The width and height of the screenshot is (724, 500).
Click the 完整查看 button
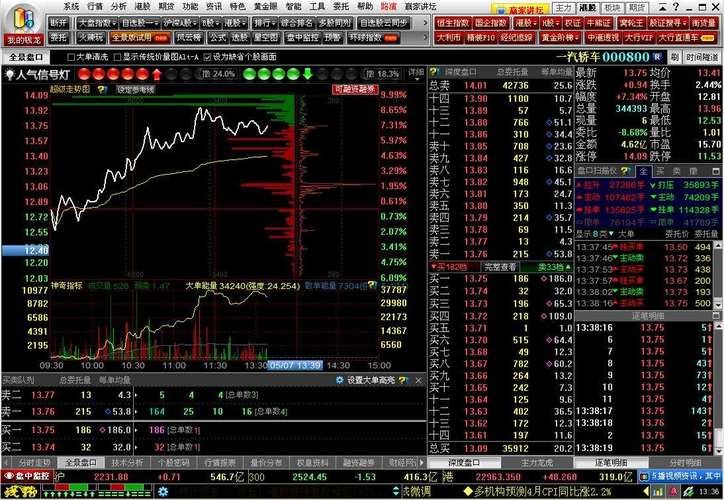[500, 267]
